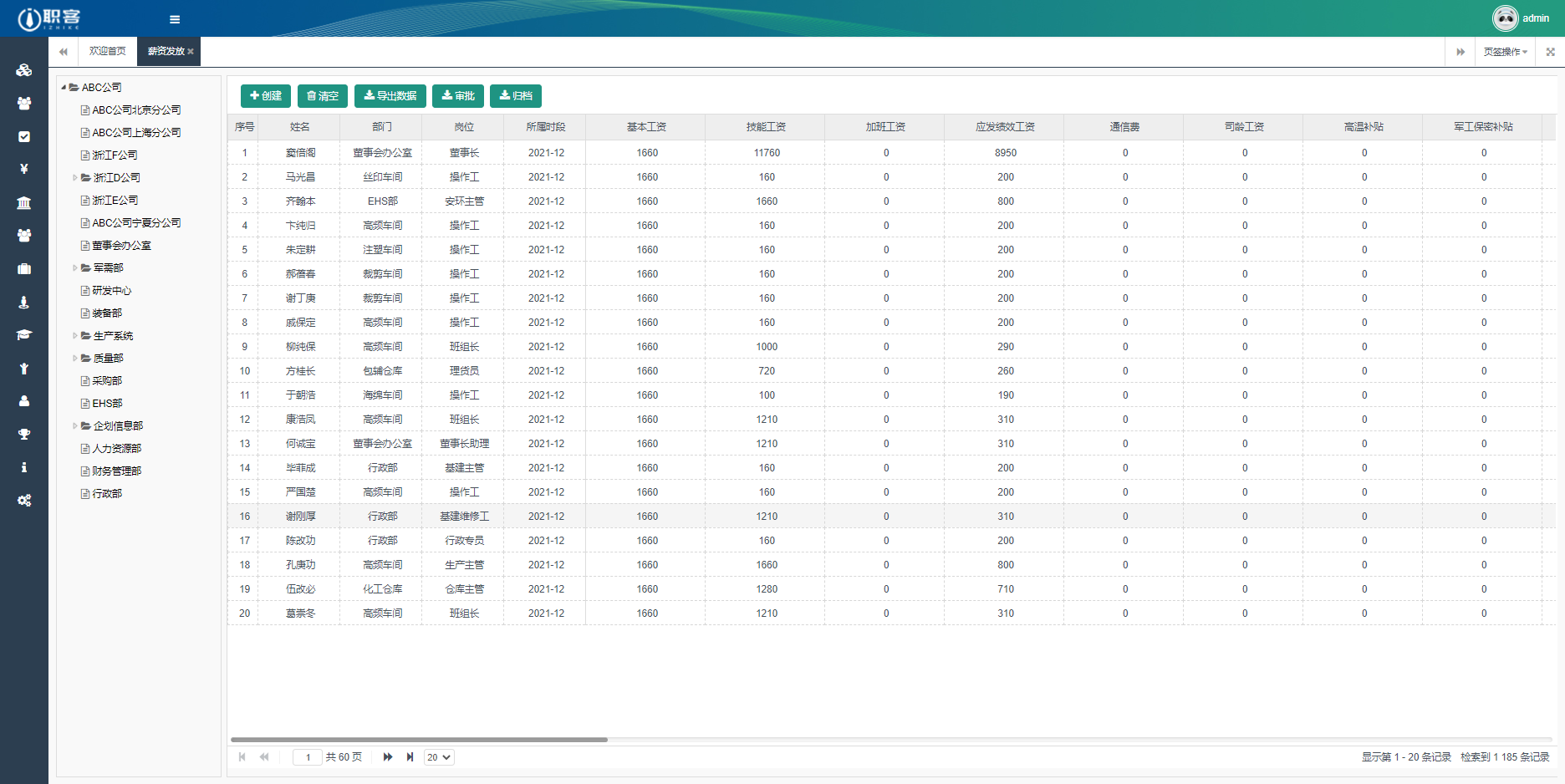Expand the 军需部 tree node
Image resolution: width=1565 pixels, height=784 pixels.
[75, 268]
